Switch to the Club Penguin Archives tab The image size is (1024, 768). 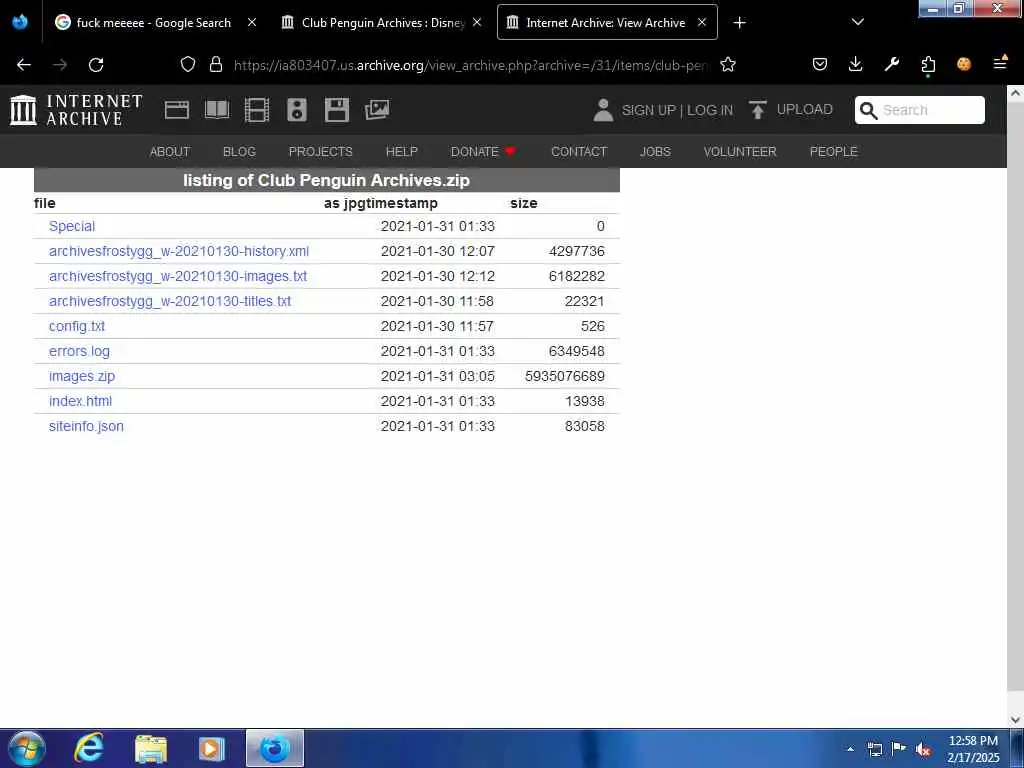point(382,23)
